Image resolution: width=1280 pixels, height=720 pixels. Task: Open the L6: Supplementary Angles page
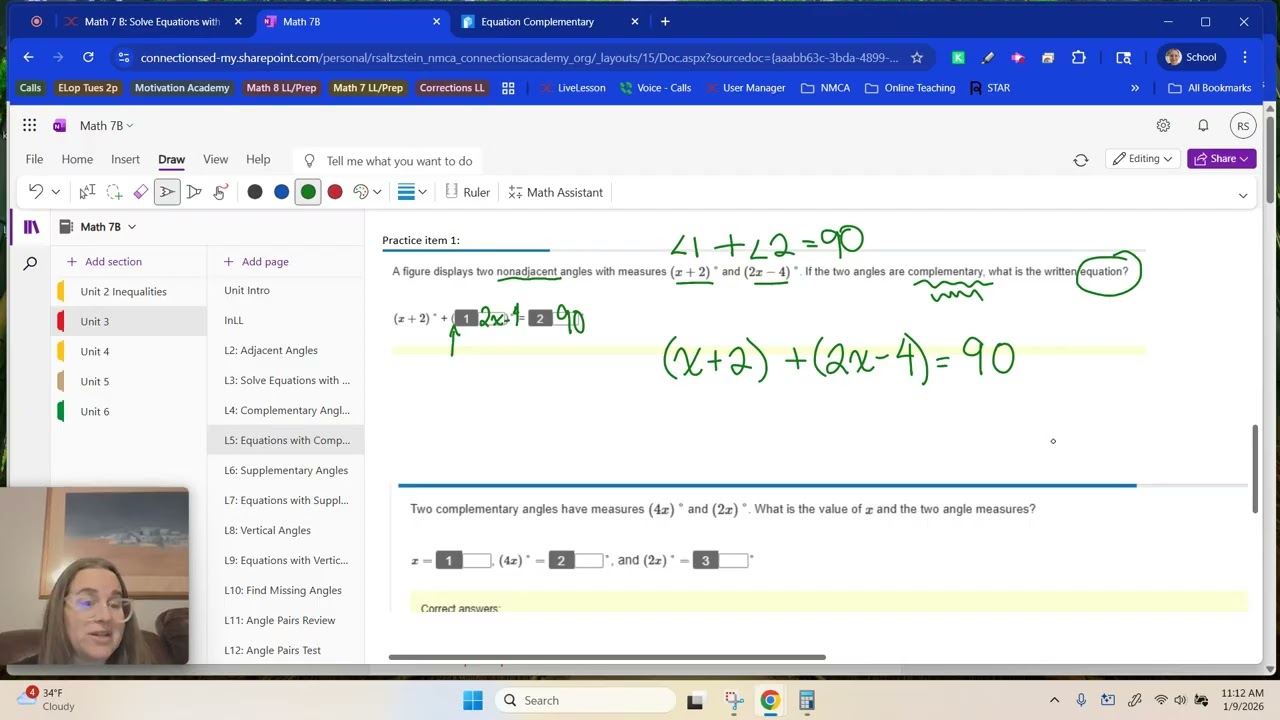286,470
